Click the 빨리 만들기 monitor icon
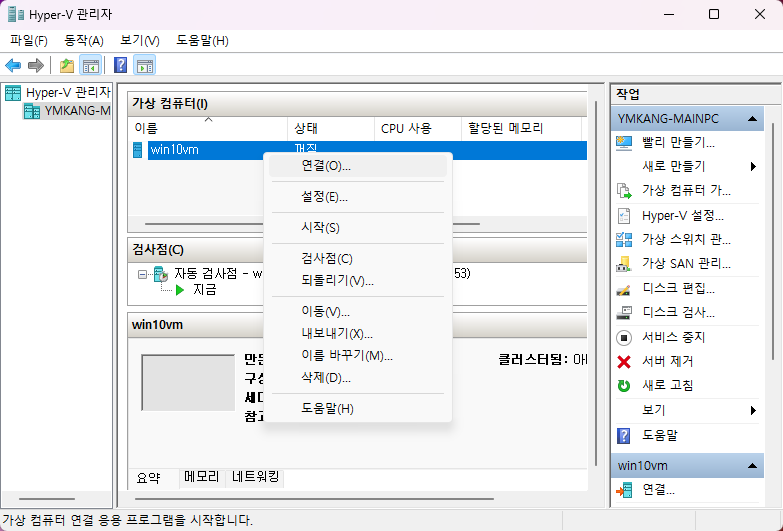The image size is (783, 531). 624,143
